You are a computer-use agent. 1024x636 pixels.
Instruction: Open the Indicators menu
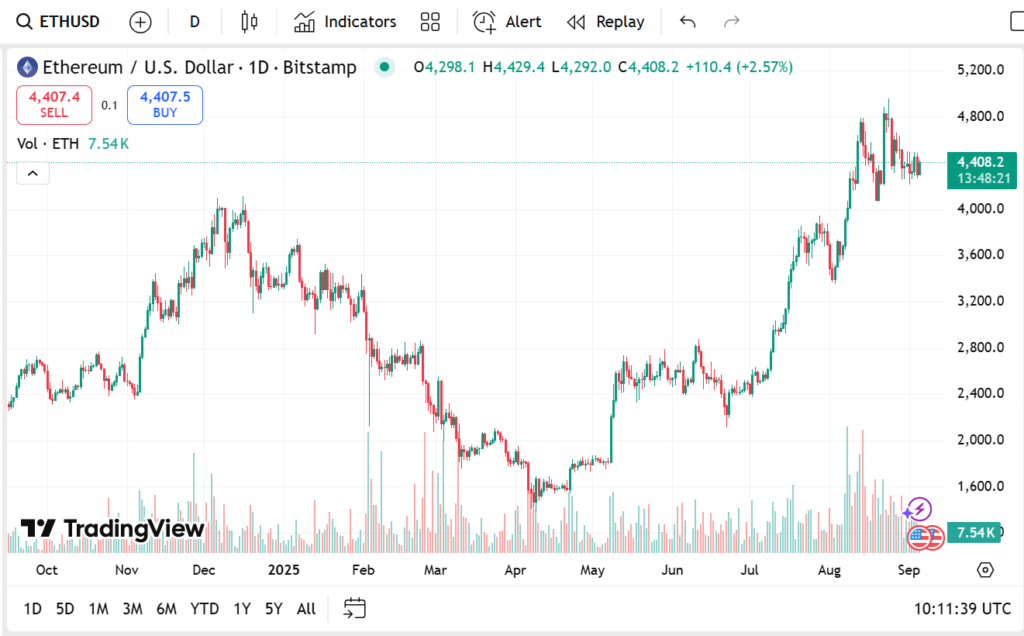click(x=345, y=22)
